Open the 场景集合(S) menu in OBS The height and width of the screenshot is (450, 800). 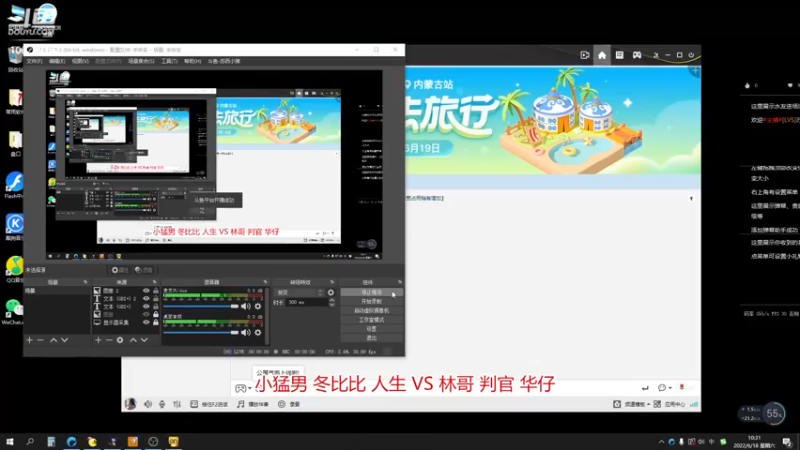(141, 61)
